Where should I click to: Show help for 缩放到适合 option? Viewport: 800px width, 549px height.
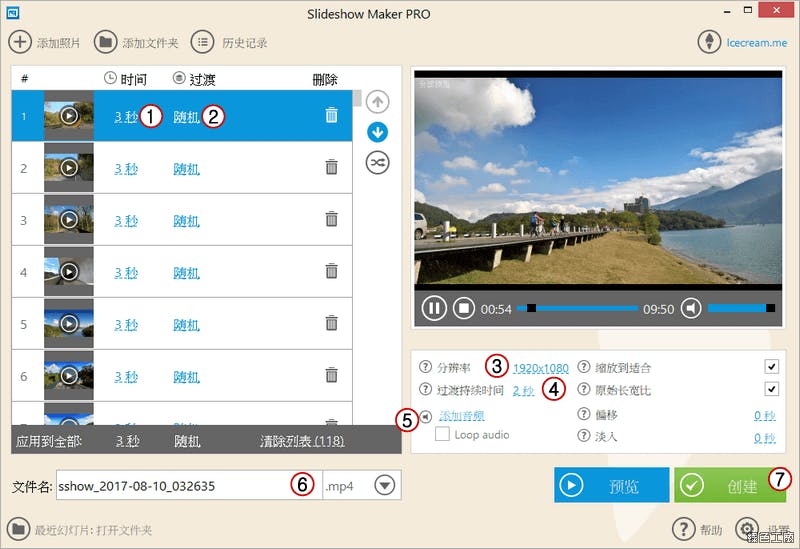[x=584, y=366]
